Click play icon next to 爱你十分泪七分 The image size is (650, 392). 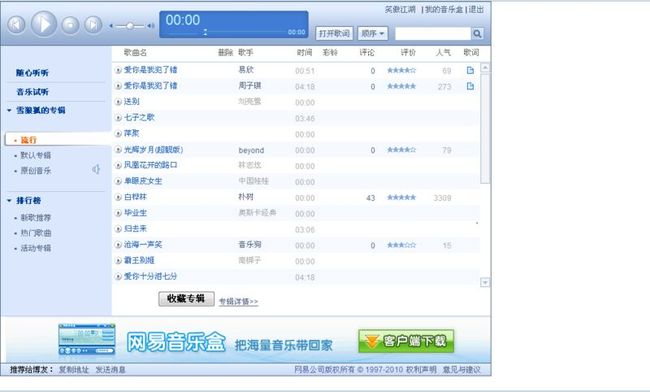click(x=118, y=277)
